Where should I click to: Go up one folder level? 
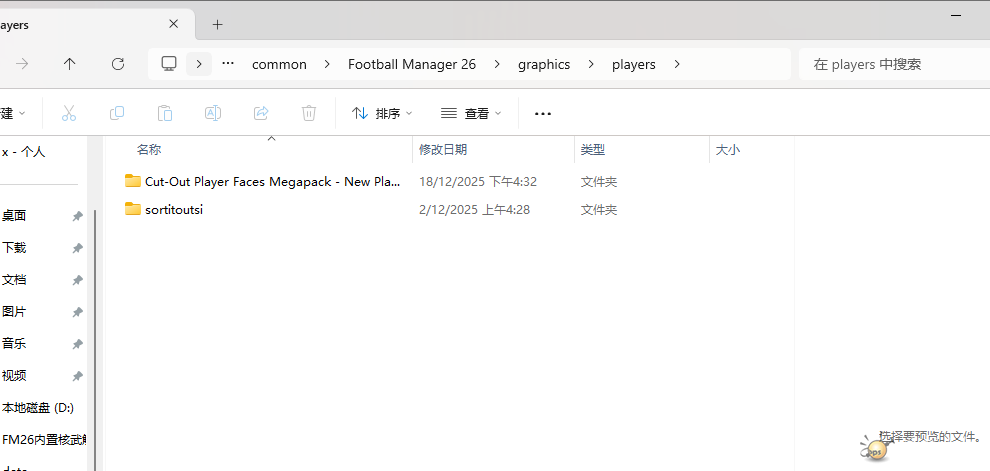(69, 64)
